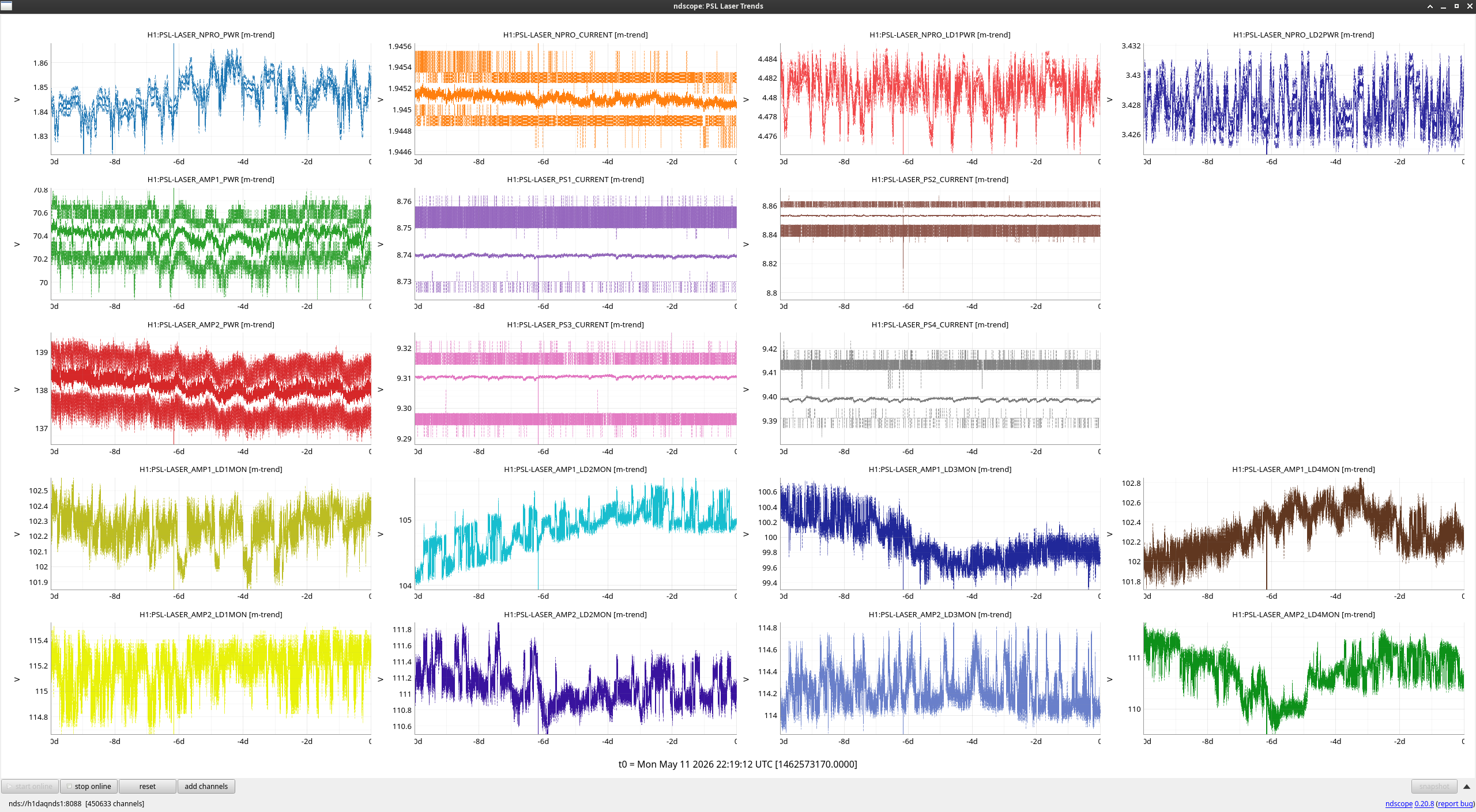Open the add channels dialog

(206, 786)
